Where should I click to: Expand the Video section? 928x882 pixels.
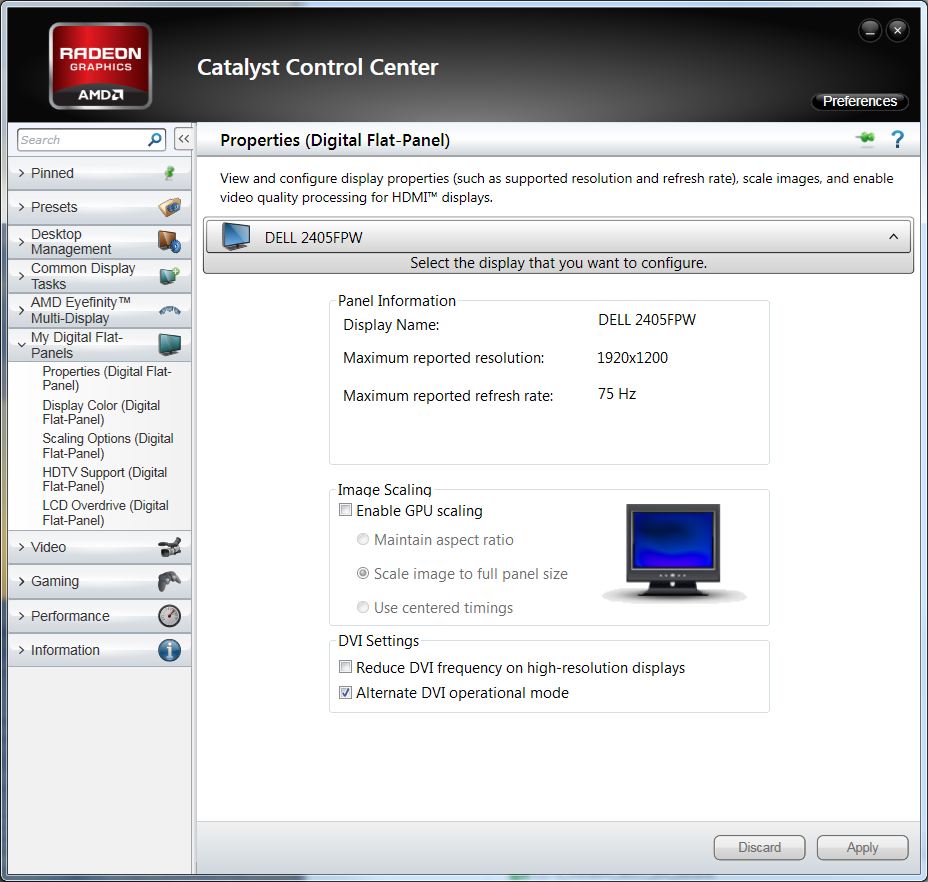(x=99, y=547)
